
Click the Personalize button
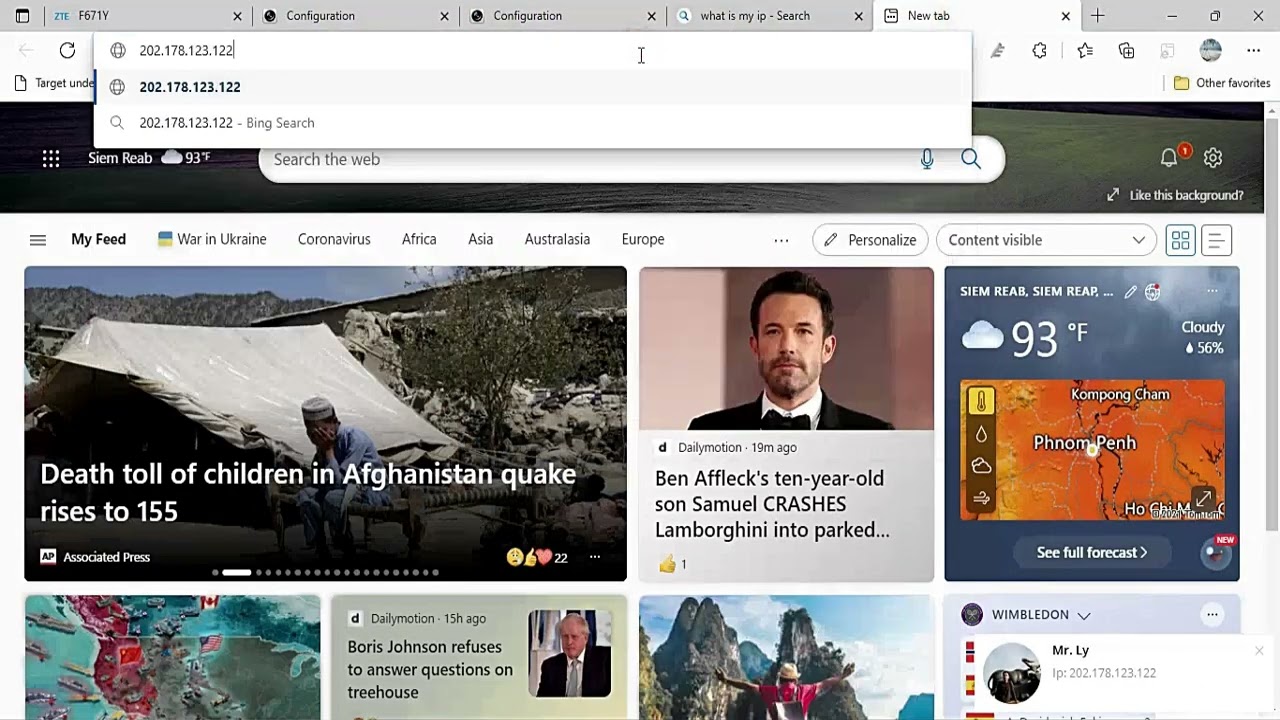click(870, 240)
